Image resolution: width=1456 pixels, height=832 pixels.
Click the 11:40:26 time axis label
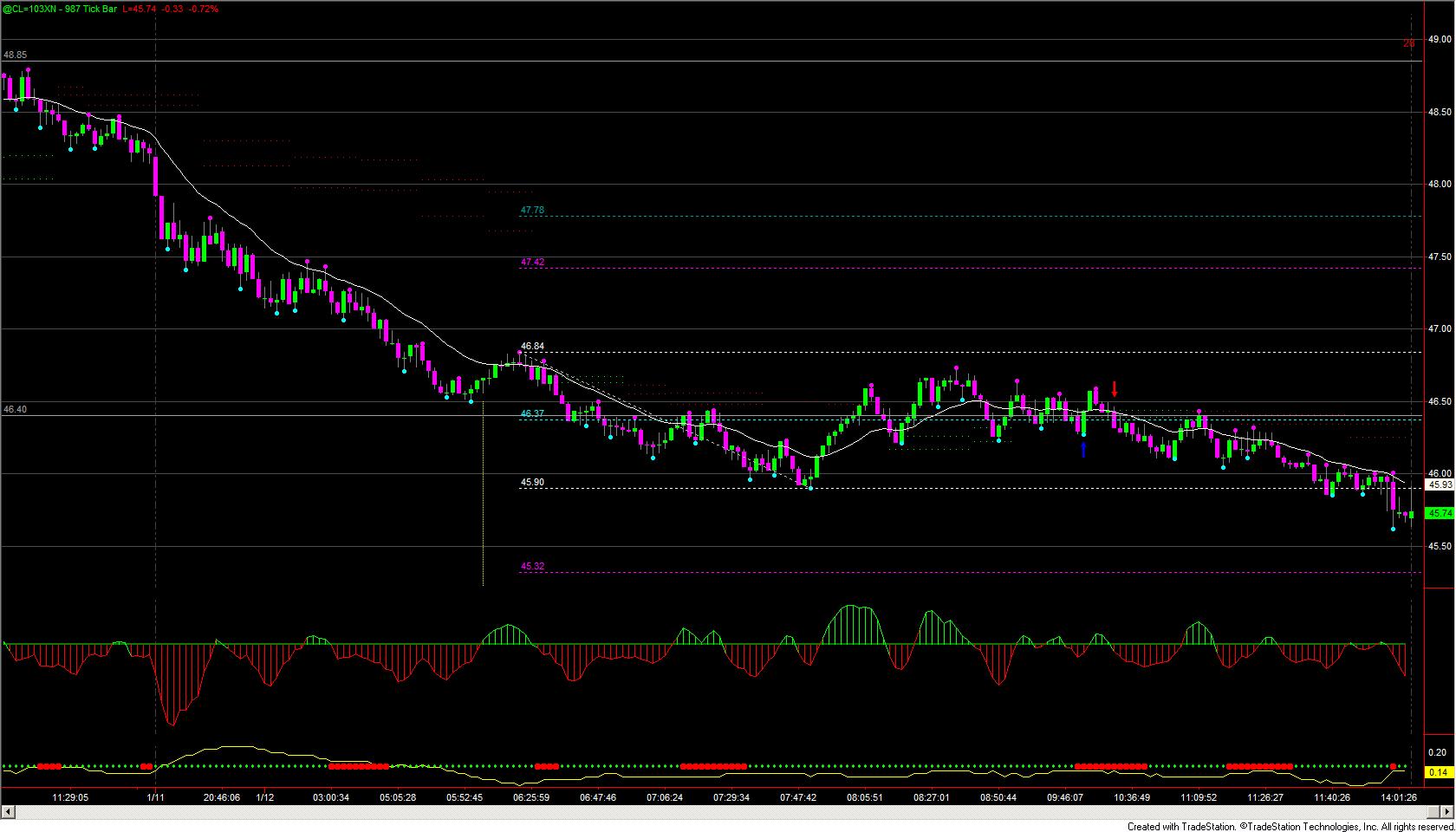1332,797
